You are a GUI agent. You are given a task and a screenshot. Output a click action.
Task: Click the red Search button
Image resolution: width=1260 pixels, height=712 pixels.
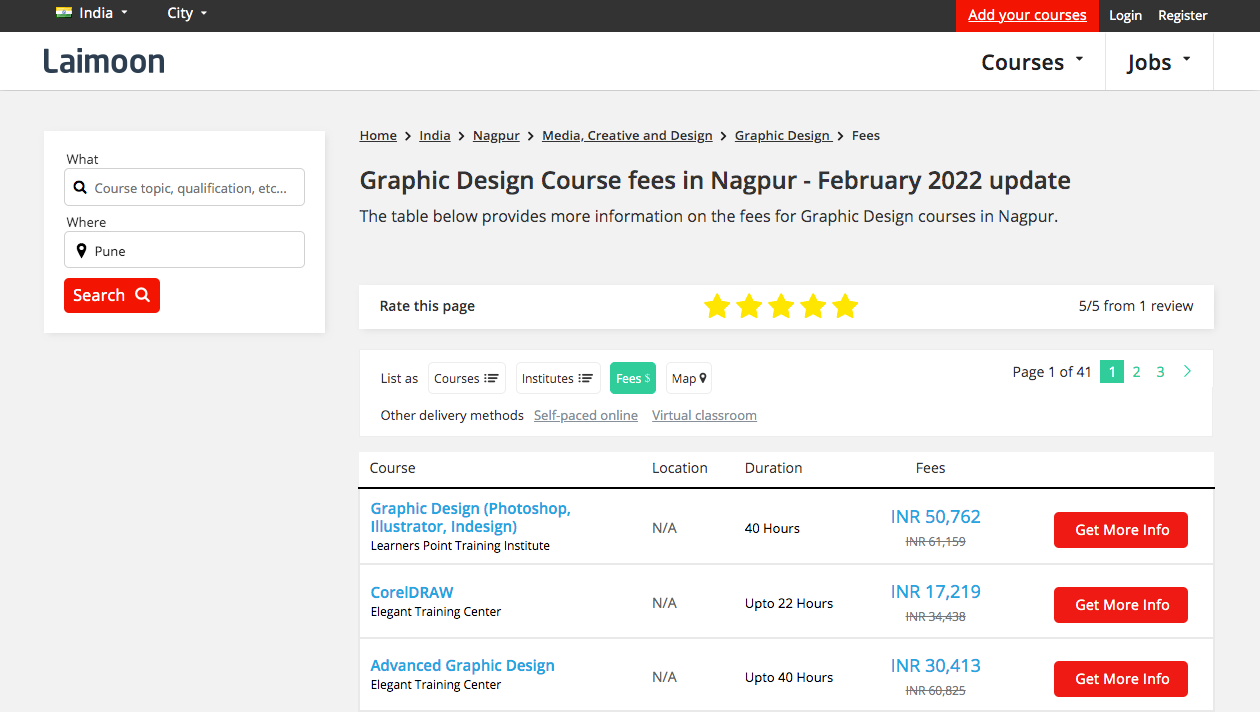pyautogui.click(x=111, y=295)
